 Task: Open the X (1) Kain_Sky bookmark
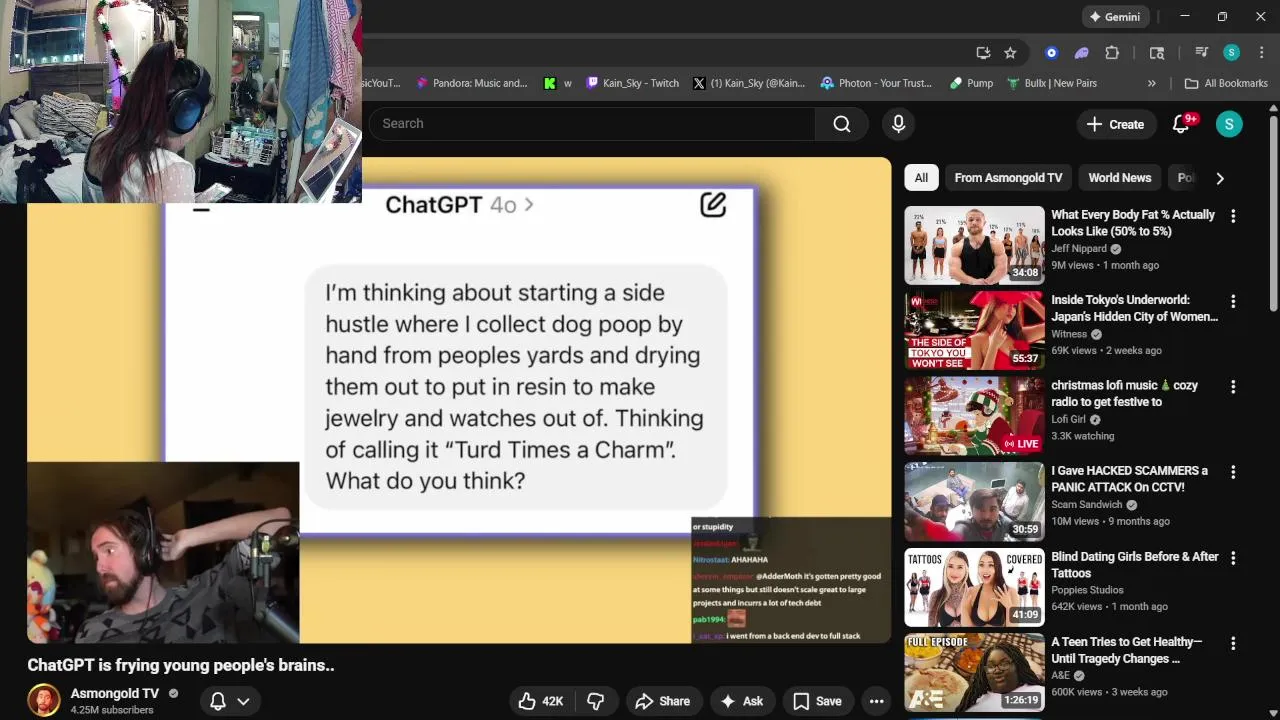tap(749, 83)
